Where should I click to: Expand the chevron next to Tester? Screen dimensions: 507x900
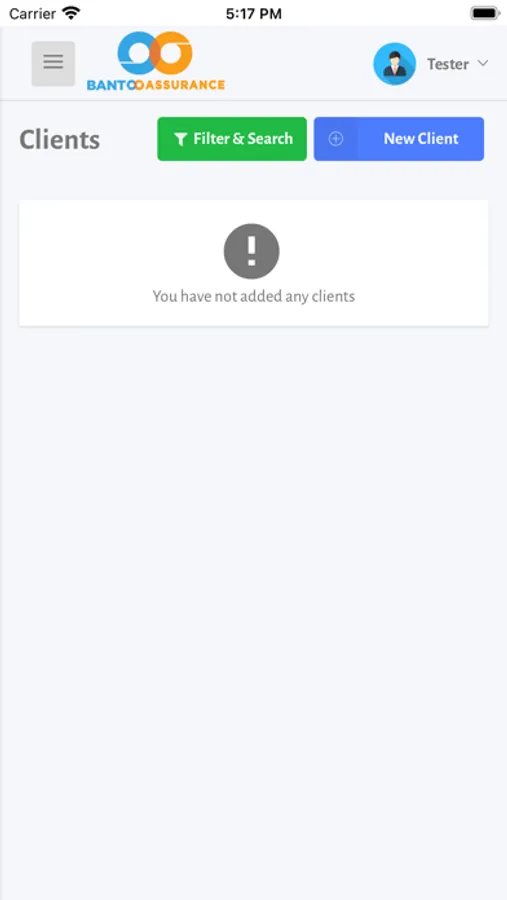[483, 63]
